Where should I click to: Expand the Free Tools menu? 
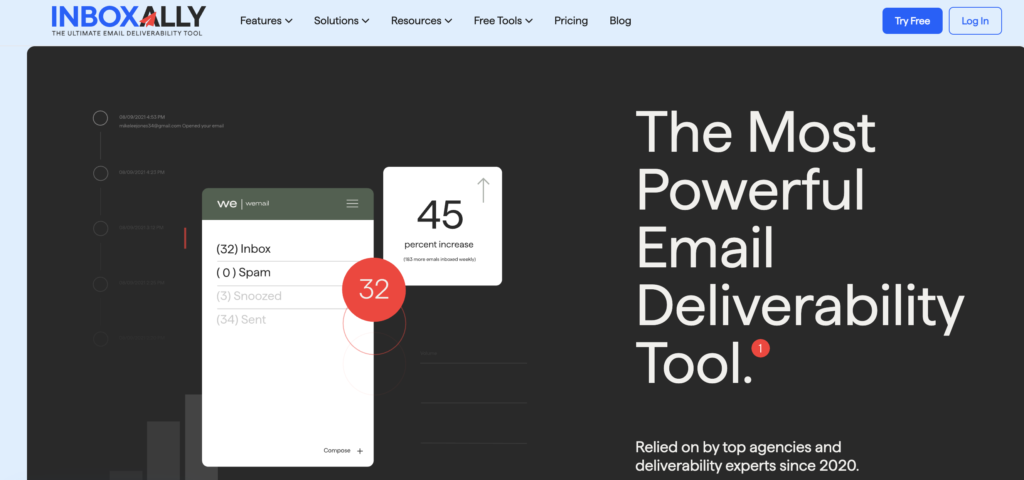tap(503, 21)
